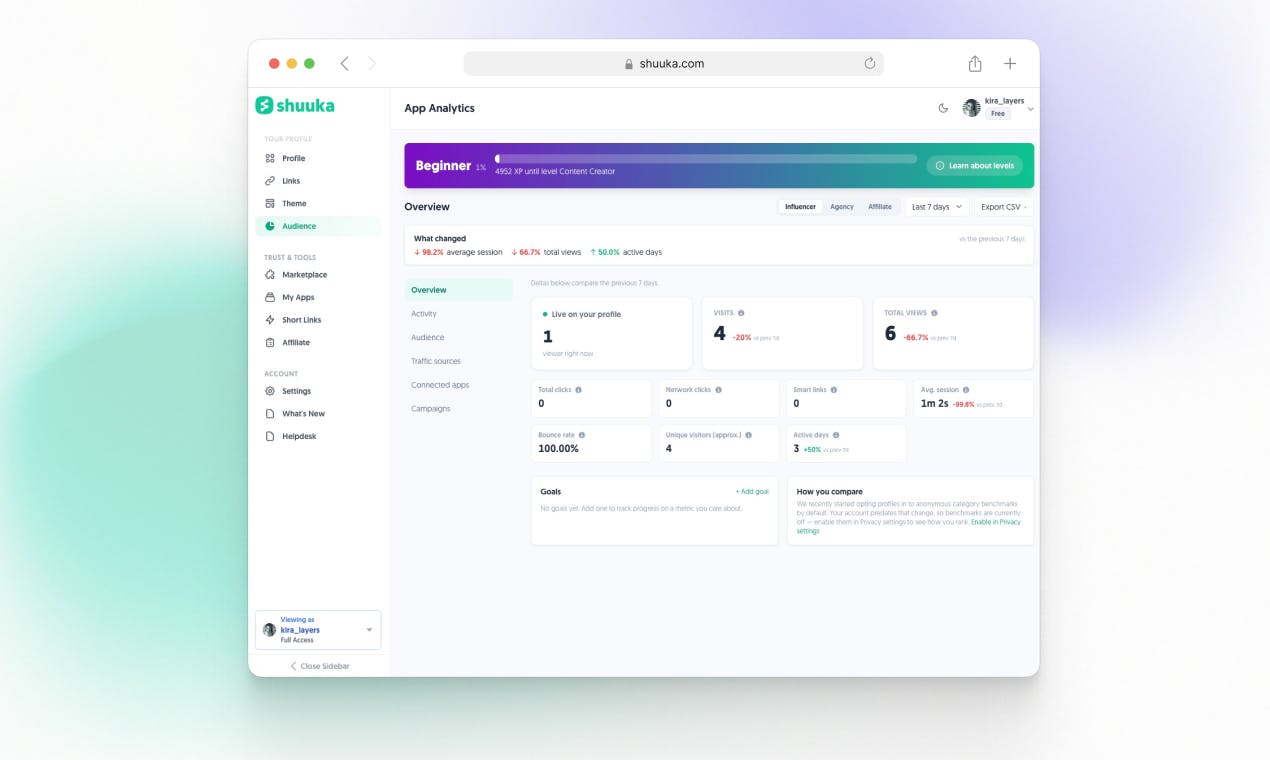
Task: Click the Links chain icon
Action: (x=270, y=181)
